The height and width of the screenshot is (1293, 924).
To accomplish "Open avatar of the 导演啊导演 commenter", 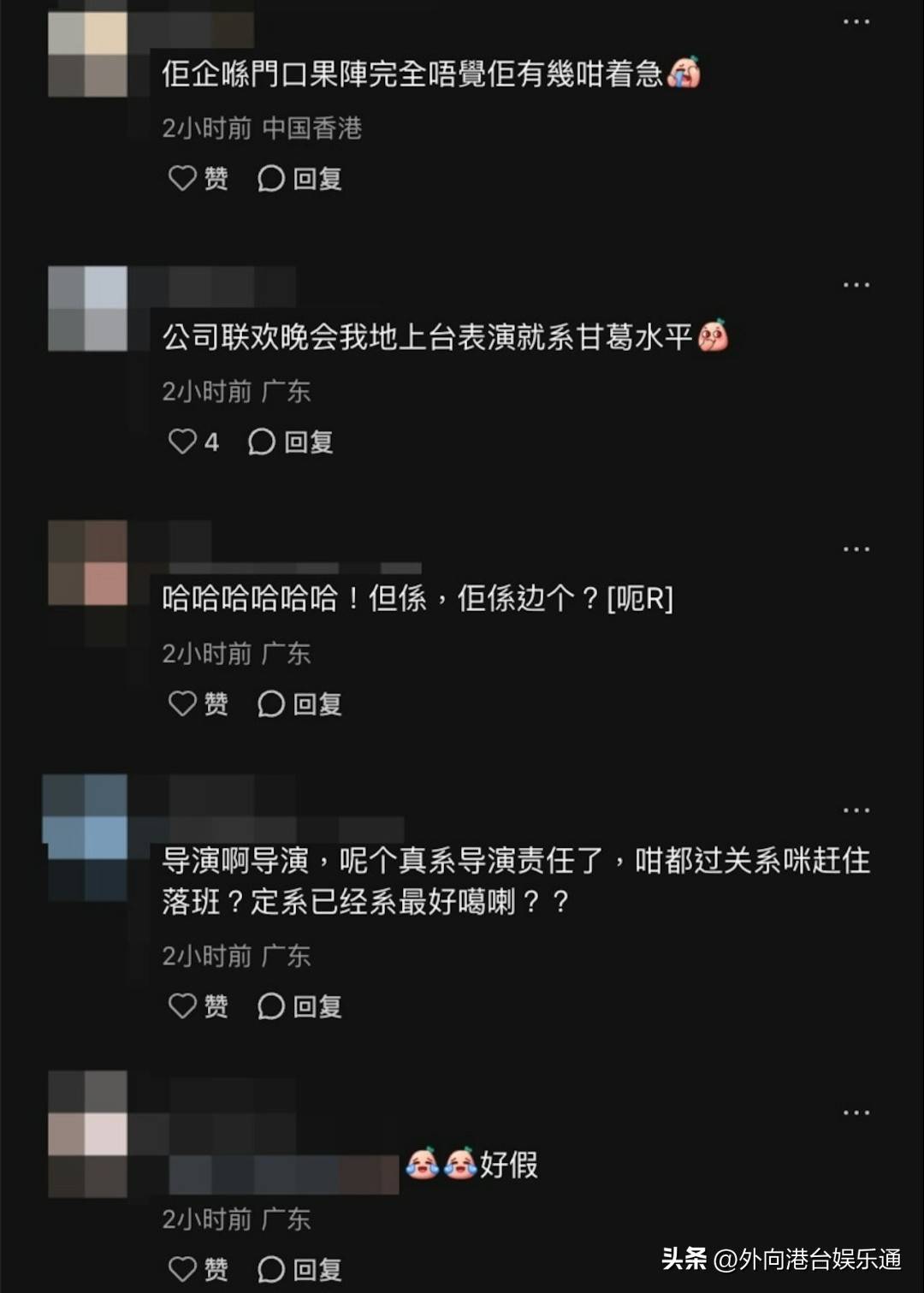I will tap(86, 837).
